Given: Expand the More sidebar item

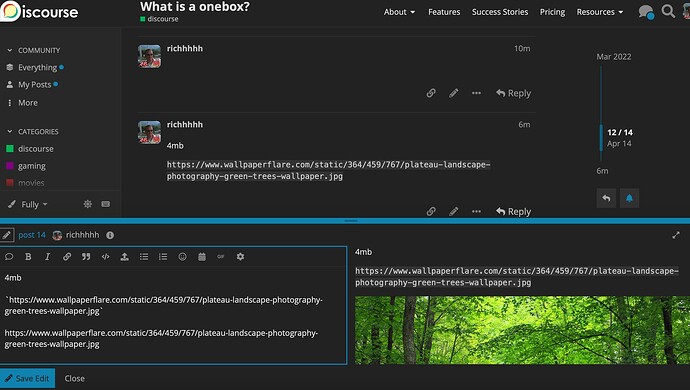Looking at the screenshot, I should pyautogui.click(x=22, y=103).
